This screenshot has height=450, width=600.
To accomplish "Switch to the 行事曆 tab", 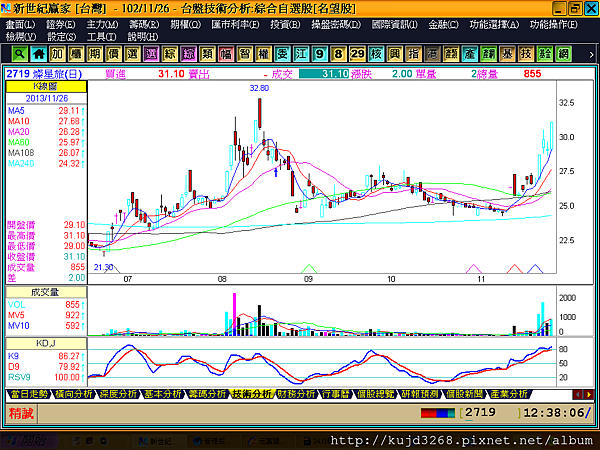I will (335, 394).
